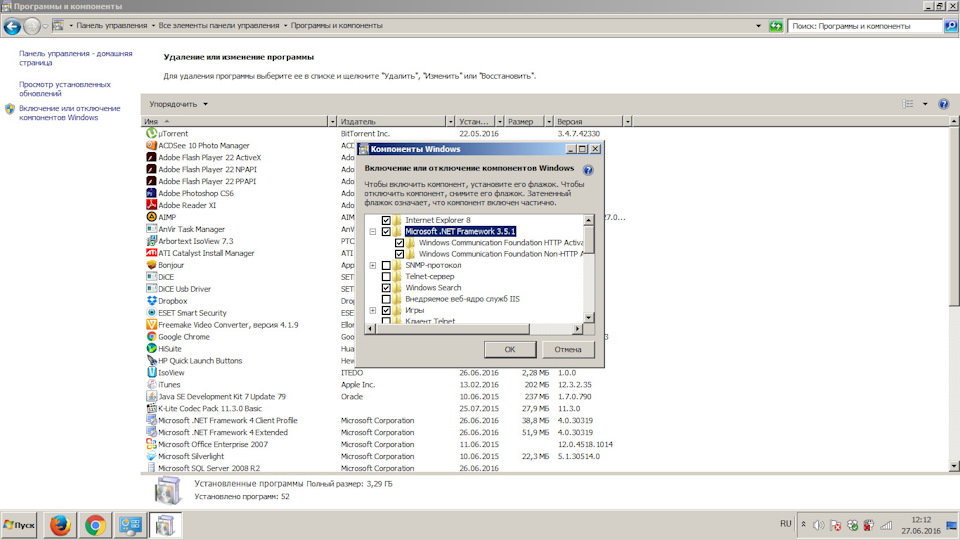The image size is (960, 540).
Task: Uncheck the Windows Search checkbox
Action: click(x=386, y=287)
